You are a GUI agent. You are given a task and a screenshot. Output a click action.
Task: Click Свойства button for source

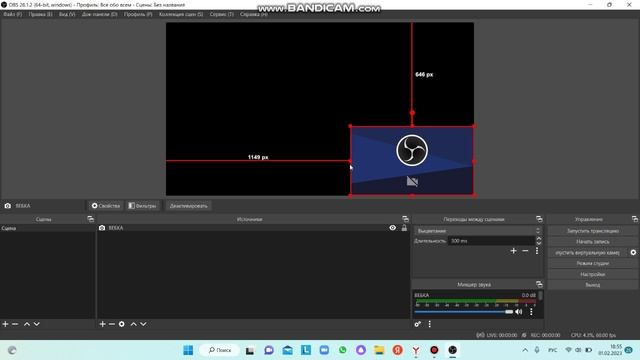(106, 206)
